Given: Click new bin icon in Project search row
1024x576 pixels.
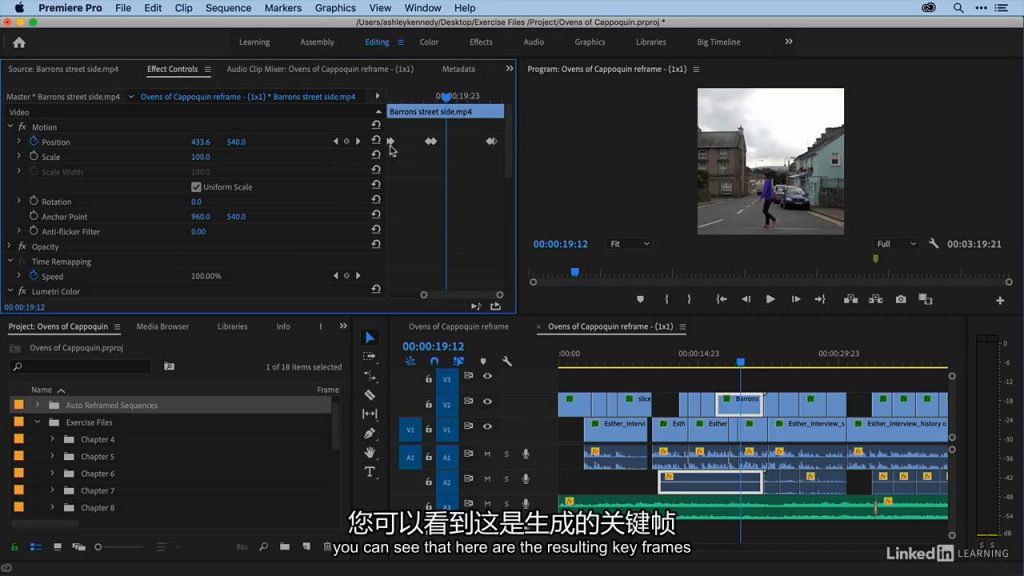Looking at the screenshot, I should pos(169,366).
